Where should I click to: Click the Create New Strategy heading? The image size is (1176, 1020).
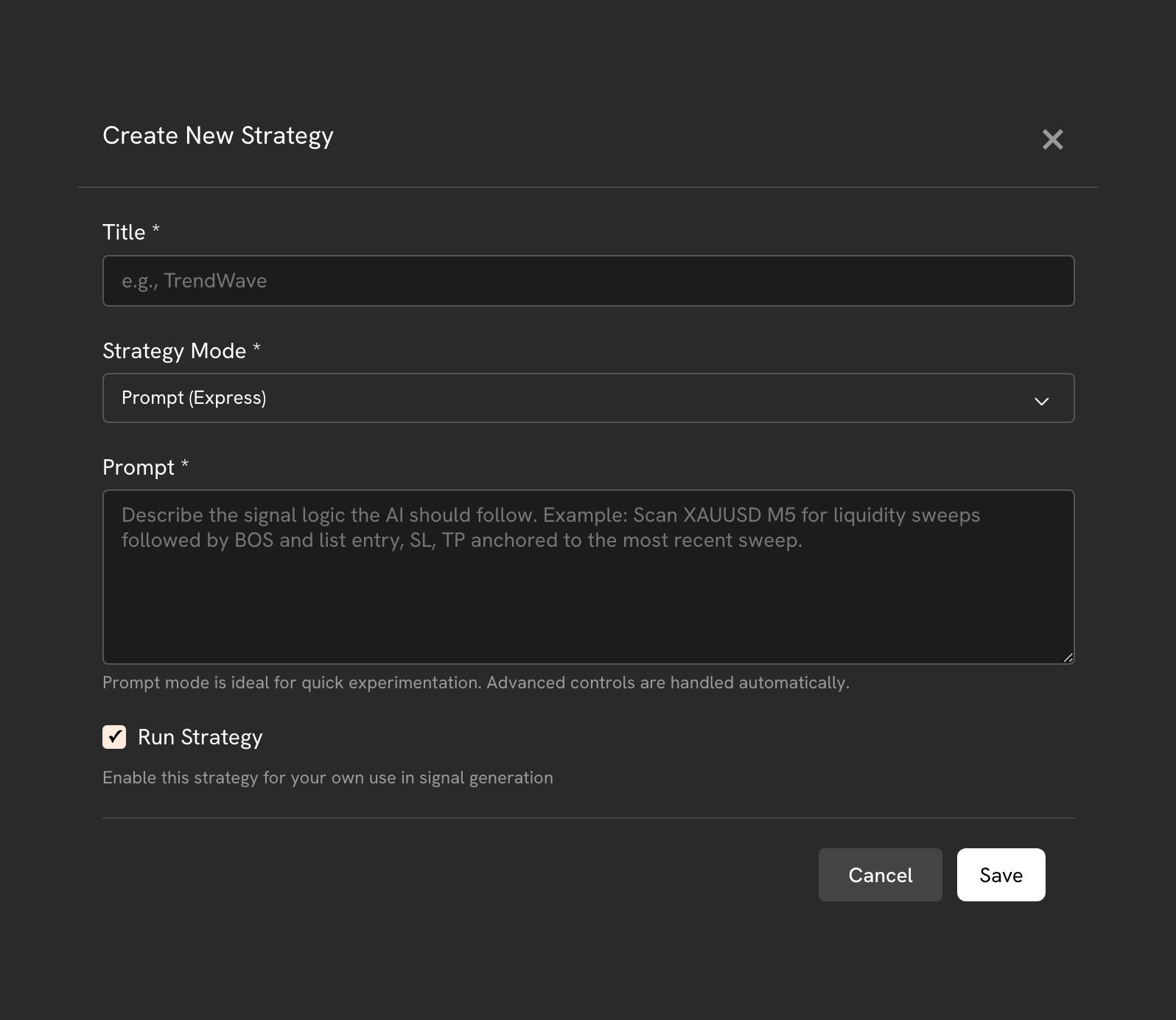[x=218, y=136]
